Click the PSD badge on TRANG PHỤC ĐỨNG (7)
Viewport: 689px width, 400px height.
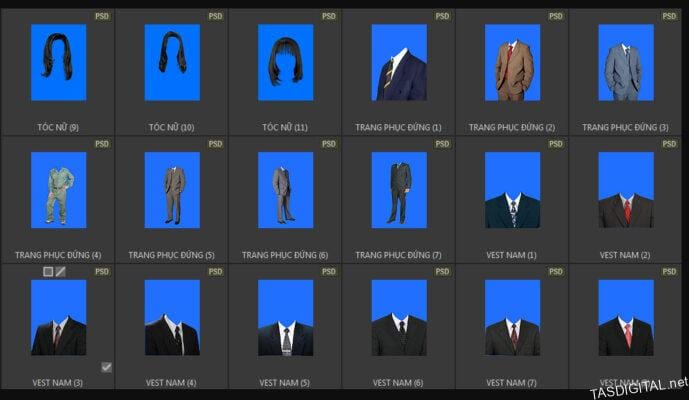(442, 144)
